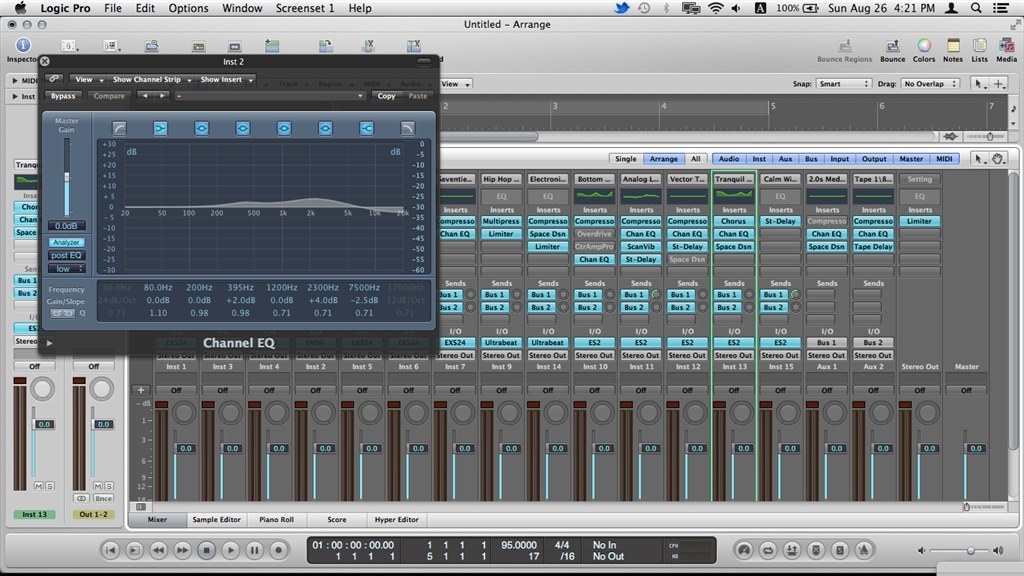
Task: Toggle the EQ low-cut filter band icon
Action: (119, 128)
